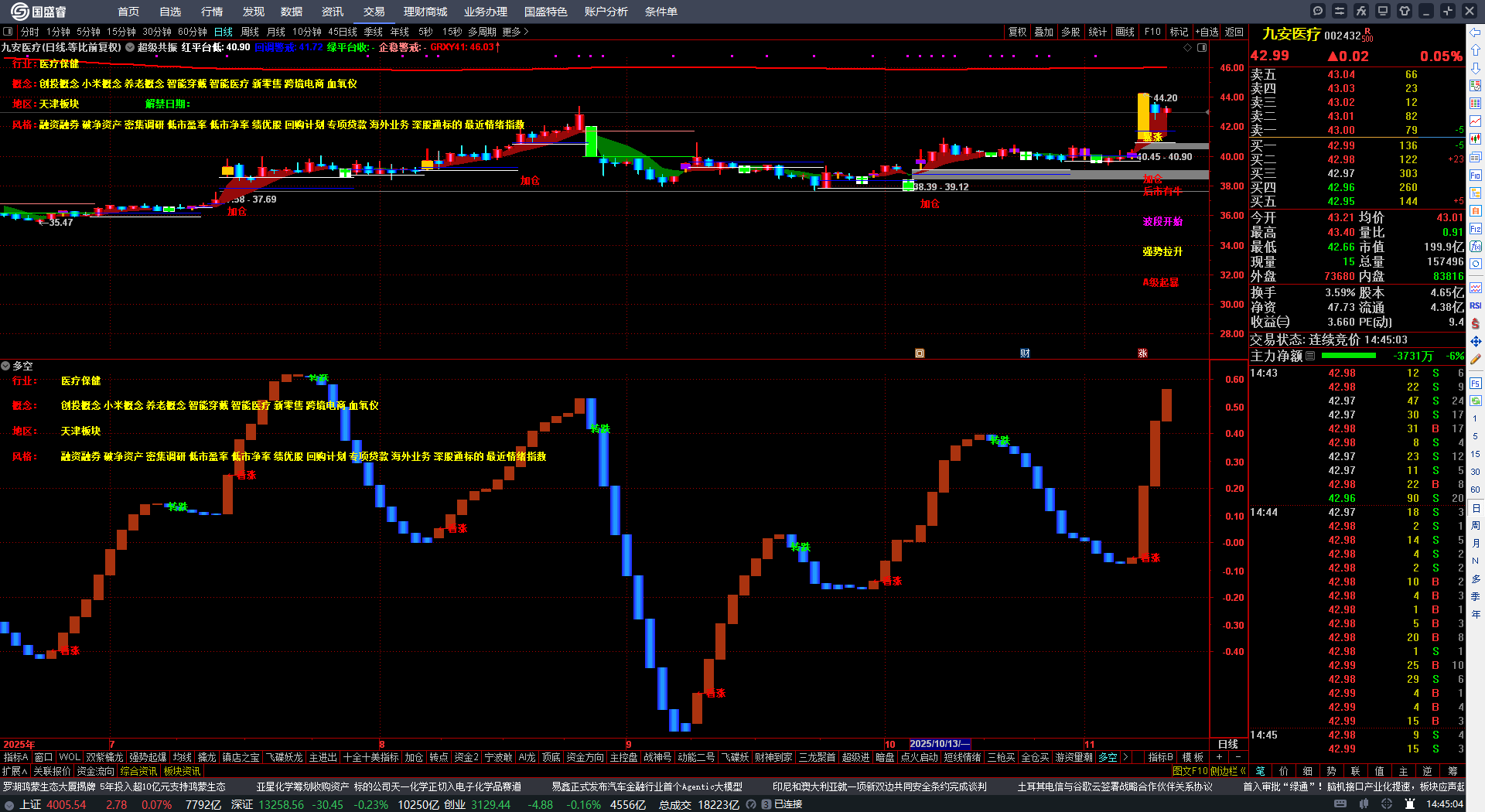Screen dimensions: 1485x812
Task: Click the 主力净额 green progress bar
Action: pos(1349,356)
